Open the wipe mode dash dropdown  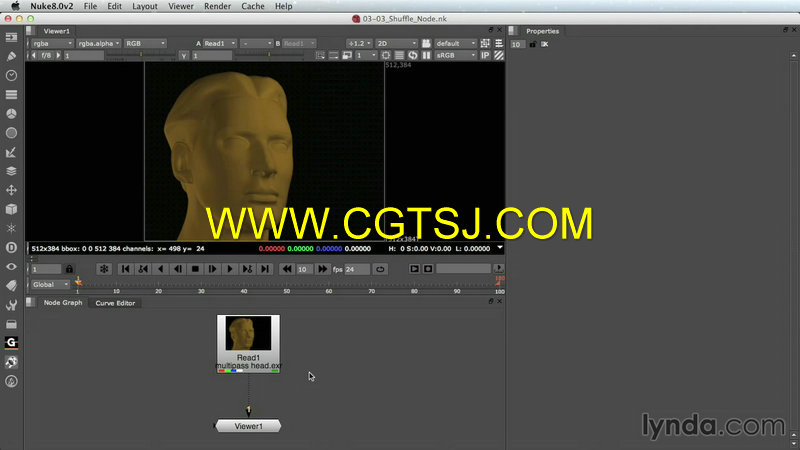[257, 43]
